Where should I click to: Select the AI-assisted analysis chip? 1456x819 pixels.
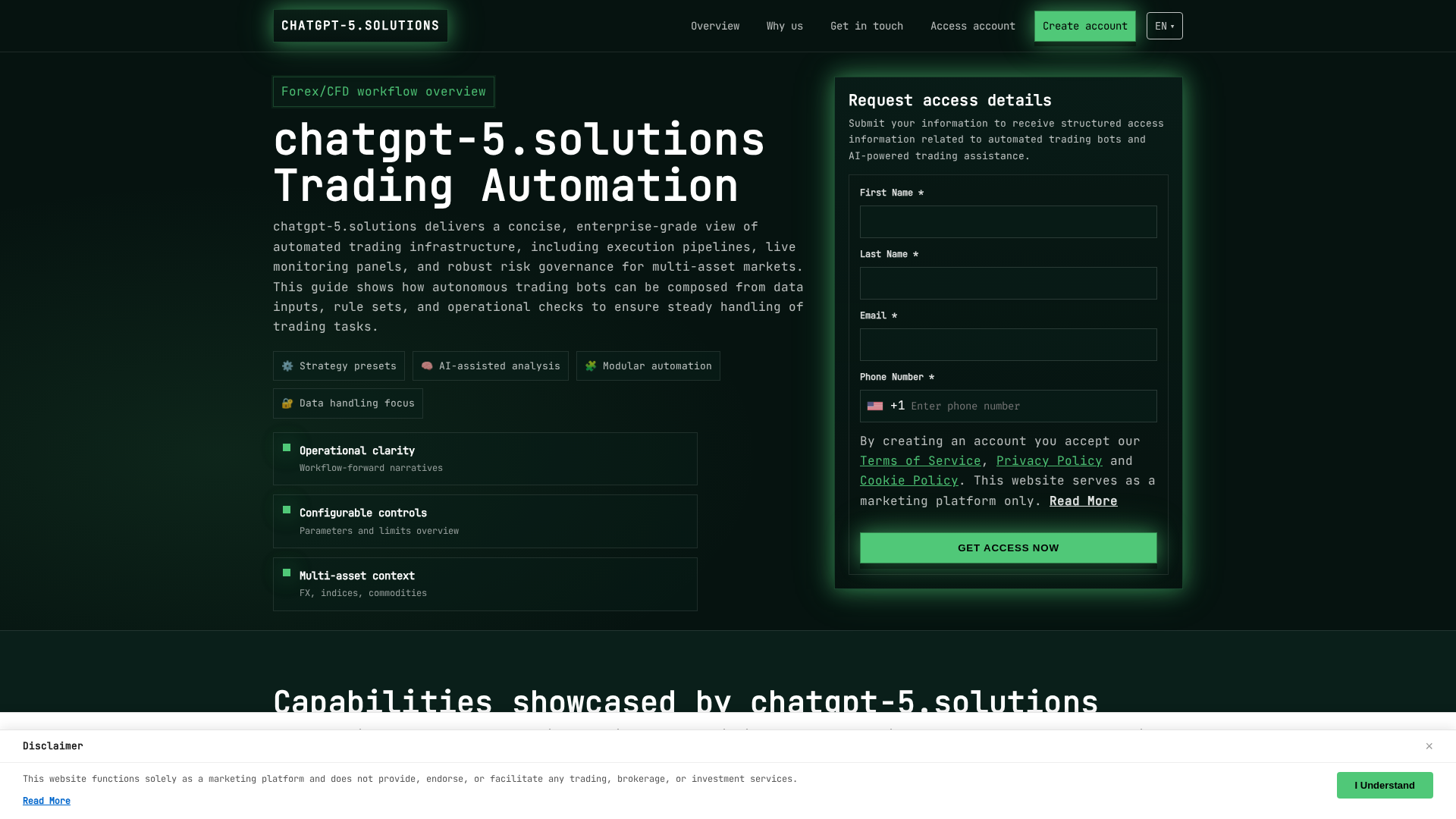click(x=491, y=366)
